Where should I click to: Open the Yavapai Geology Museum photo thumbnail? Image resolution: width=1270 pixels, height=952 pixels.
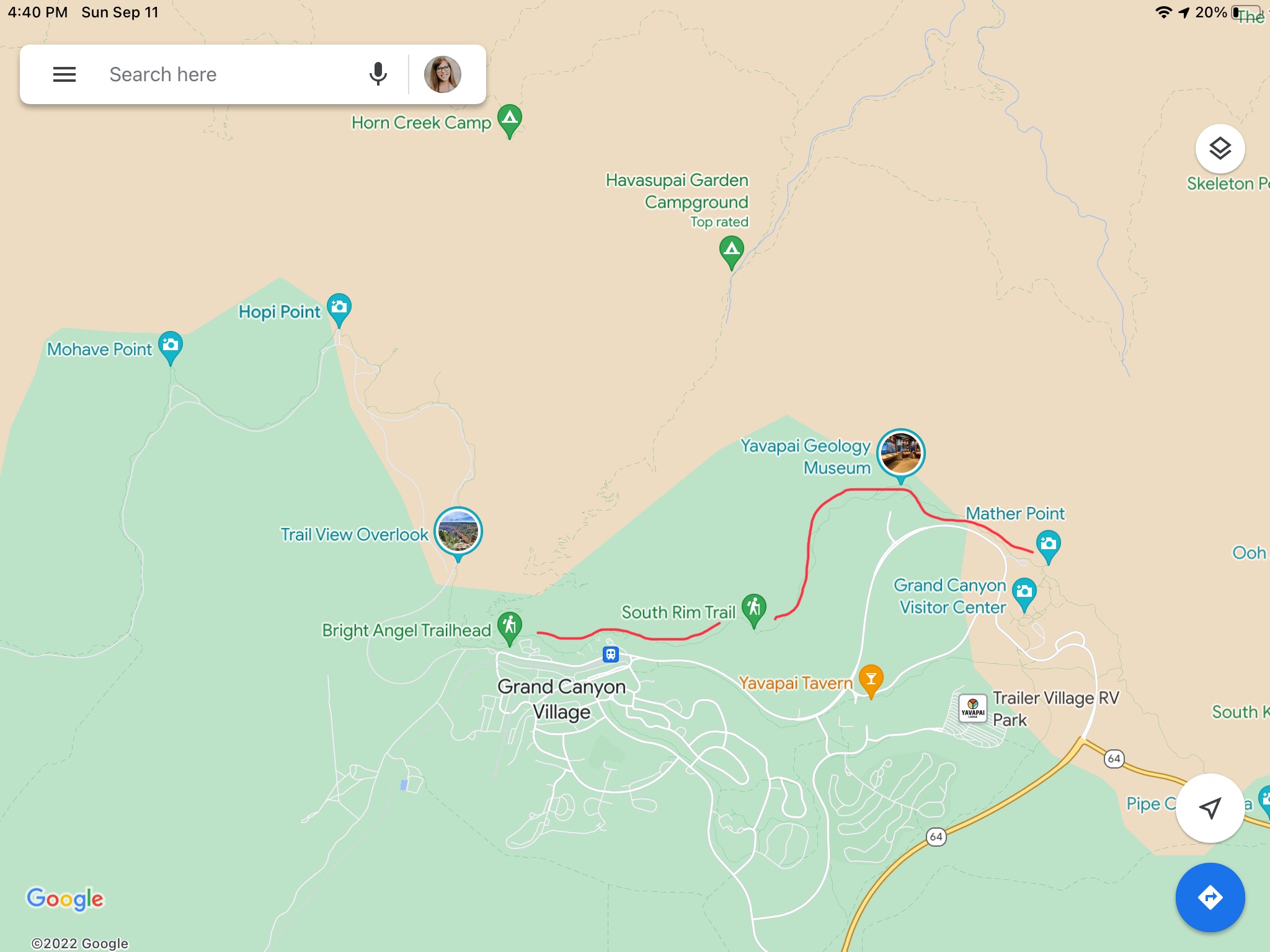(x=901, y=454)
